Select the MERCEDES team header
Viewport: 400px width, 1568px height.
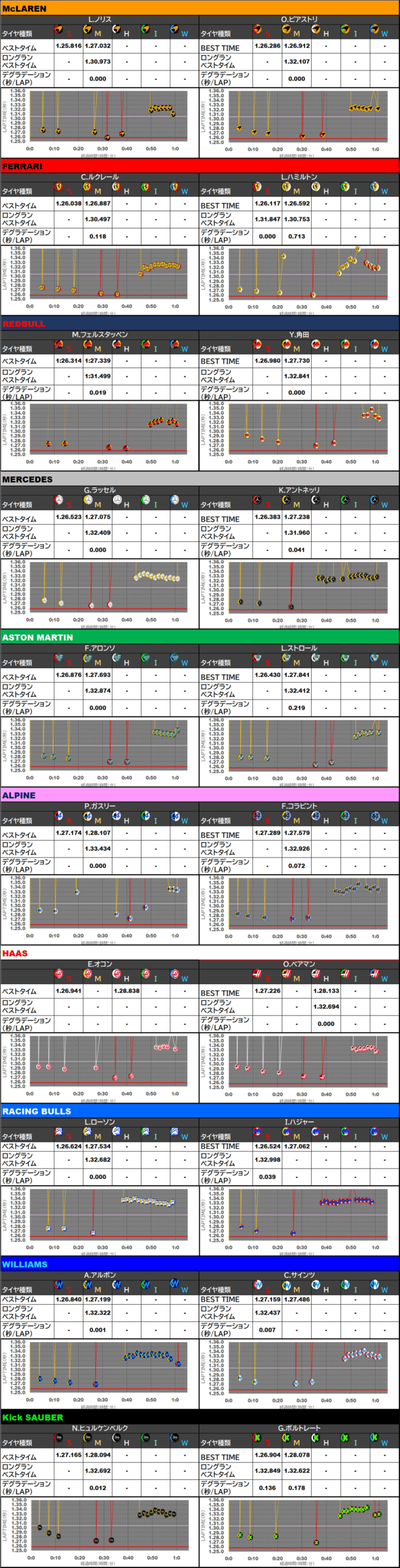point(200,480)
